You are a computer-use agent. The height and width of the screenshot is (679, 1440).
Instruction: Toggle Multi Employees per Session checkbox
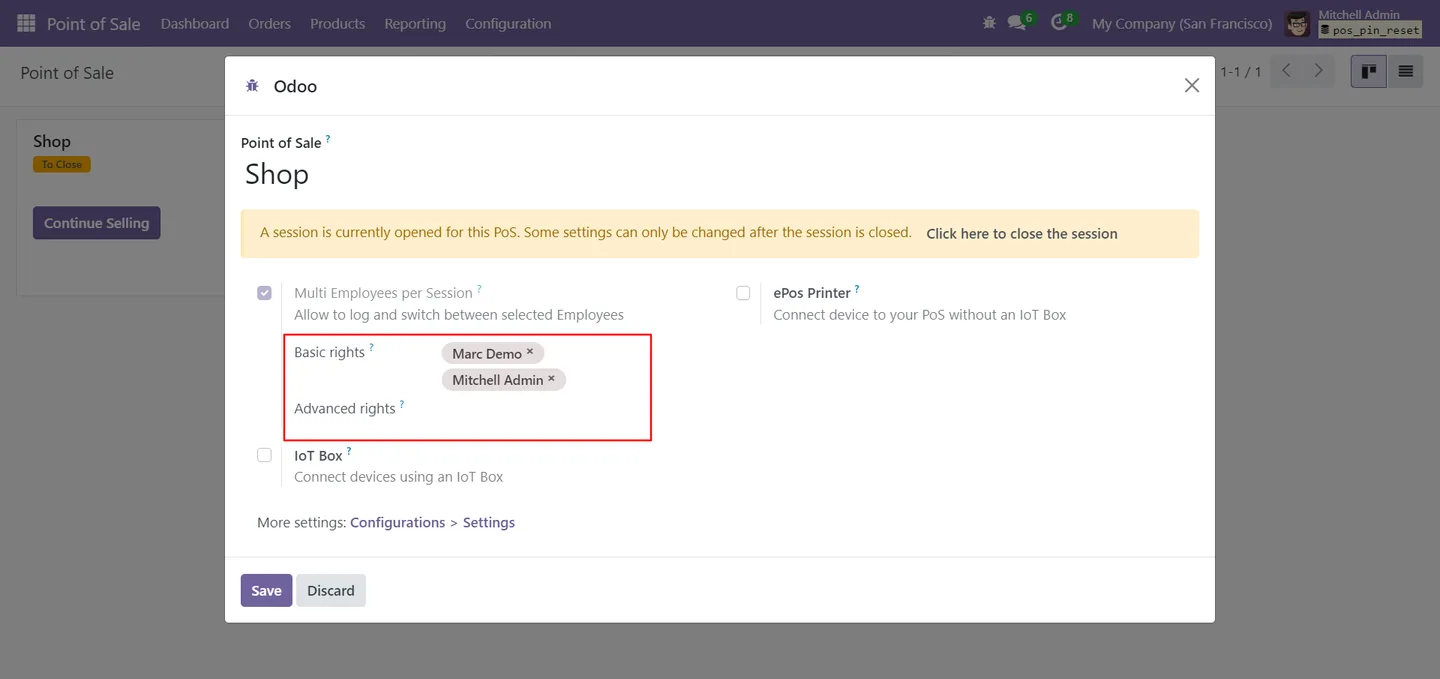[264, 293]
